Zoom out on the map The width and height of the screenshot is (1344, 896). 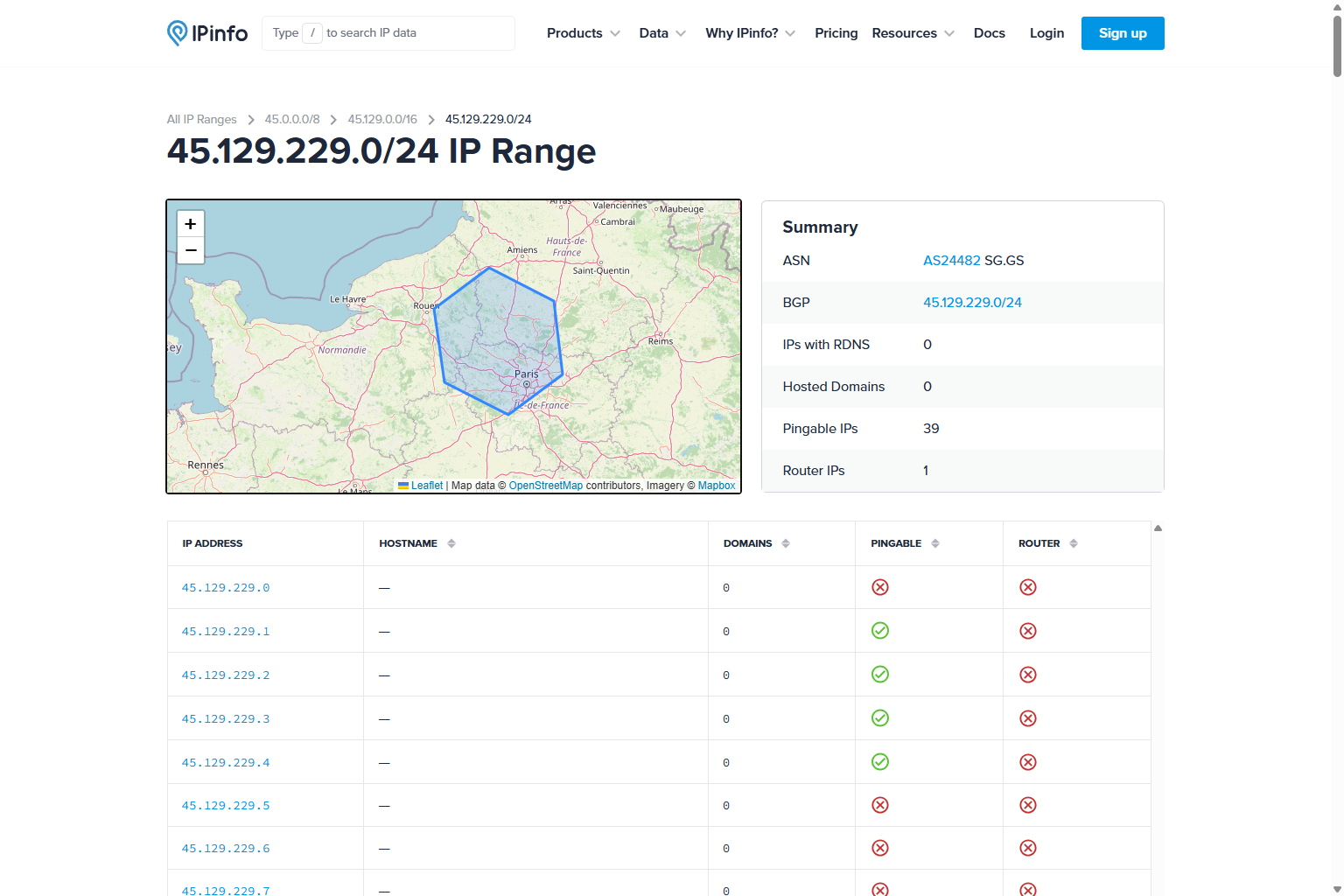(191, 250)
